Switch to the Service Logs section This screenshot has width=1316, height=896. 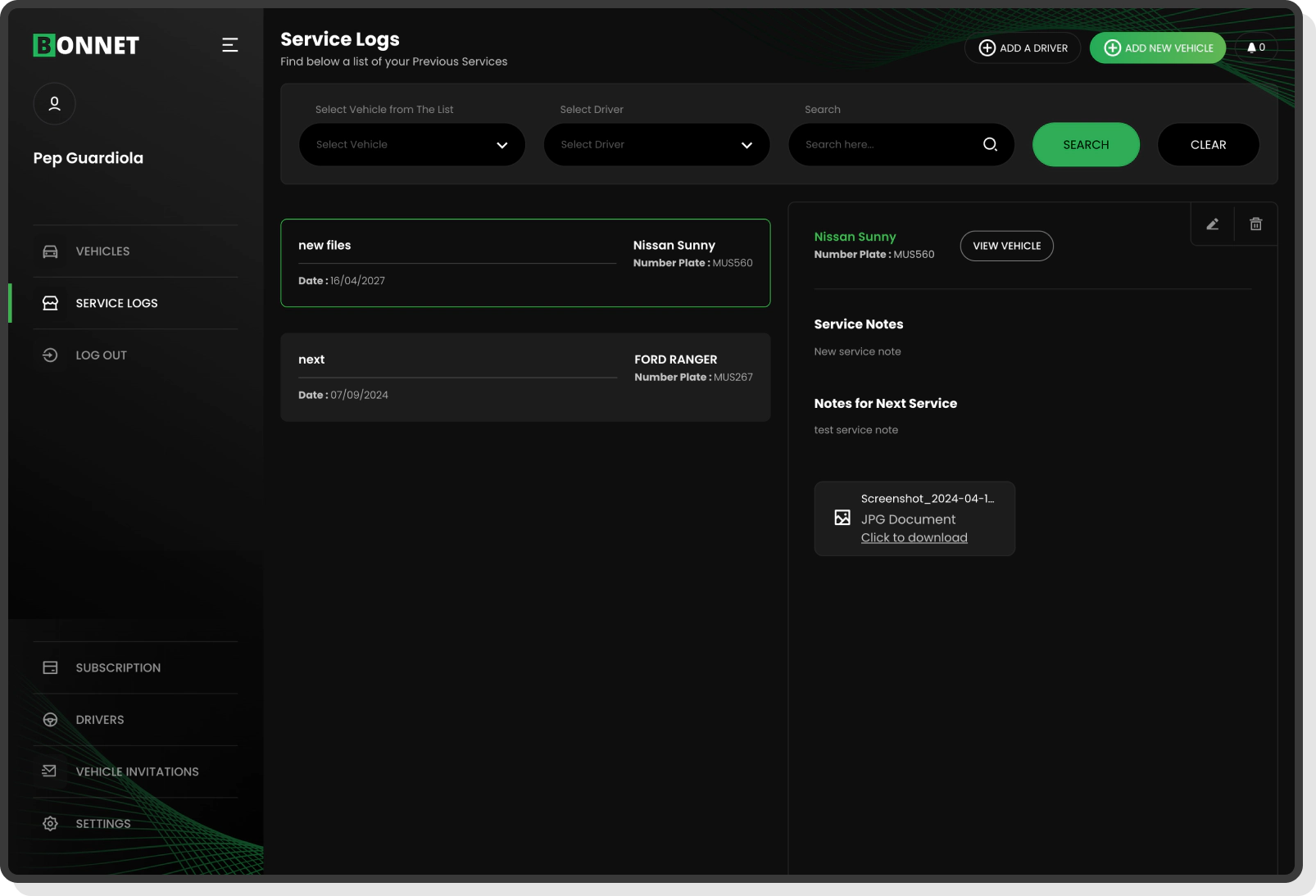[x=116, y=303]
